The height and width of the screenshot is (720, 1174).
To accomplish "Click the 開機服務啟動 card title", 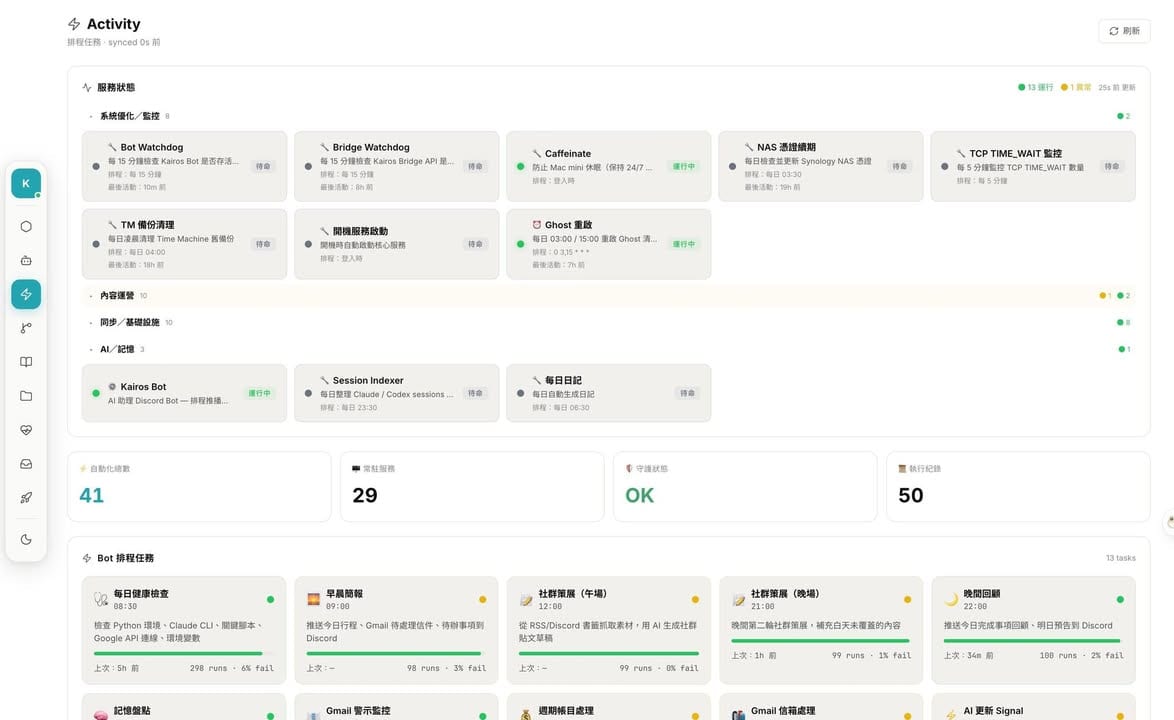I will [x=360, y=231].
